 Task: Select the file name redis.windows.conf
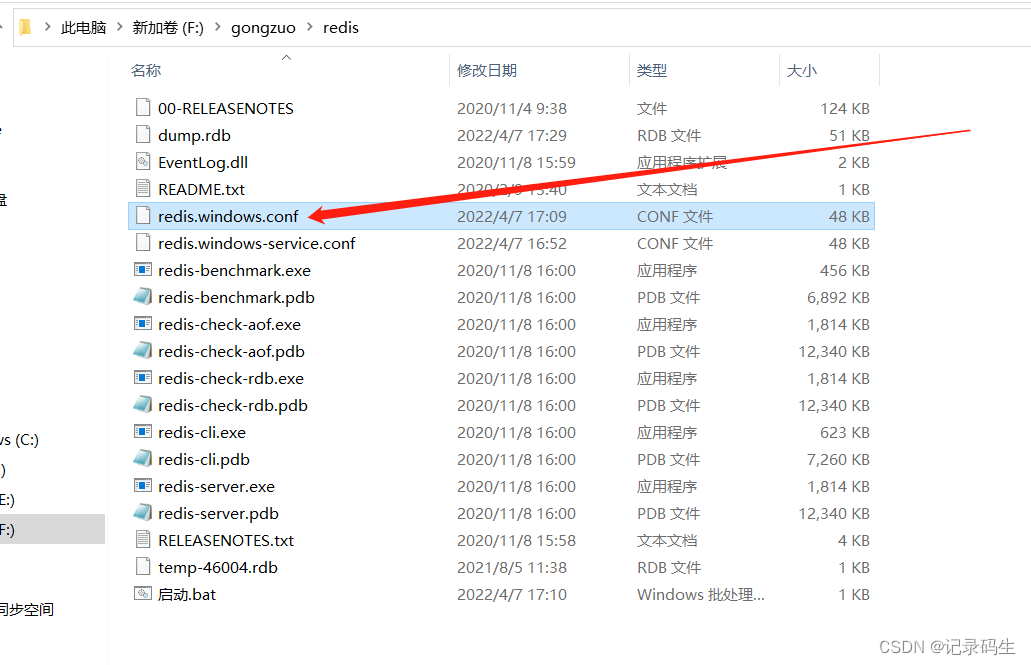[228, 216]
